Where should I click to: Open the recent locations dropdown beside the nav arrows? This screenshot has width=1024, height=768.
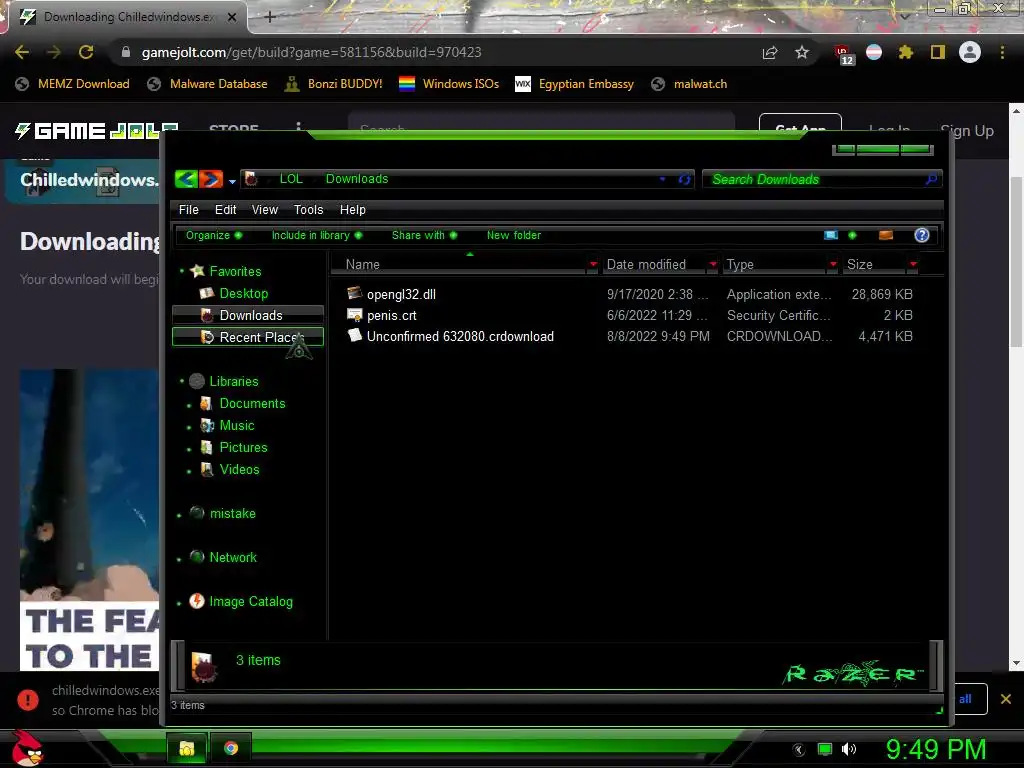232,182
